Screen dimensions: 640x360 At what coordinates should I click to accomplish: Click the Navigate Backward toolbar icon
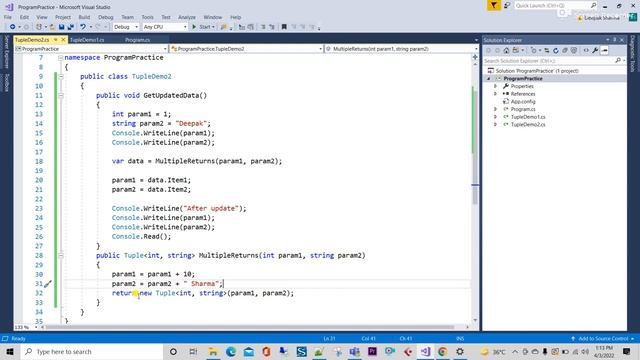click(13, 27)
